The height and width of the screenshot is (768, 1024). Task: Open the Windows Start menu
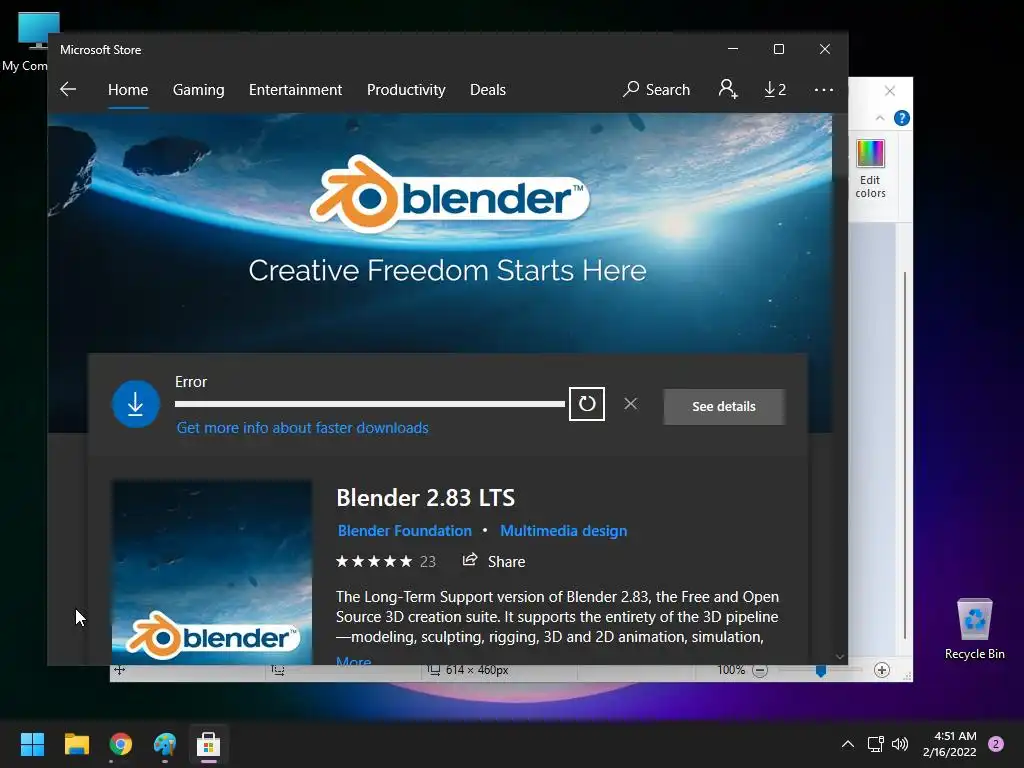[32, 744]
